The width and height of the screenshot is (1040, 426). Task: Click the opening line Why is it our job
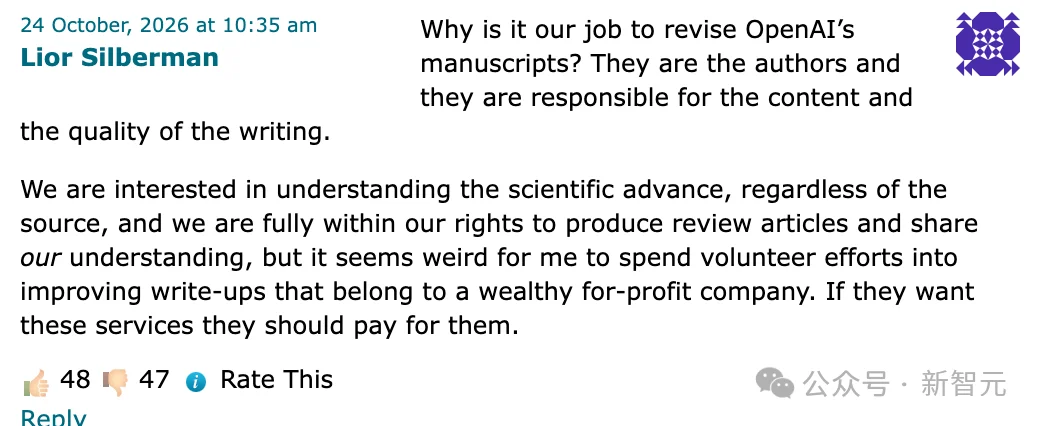click(x=638, y=30)
